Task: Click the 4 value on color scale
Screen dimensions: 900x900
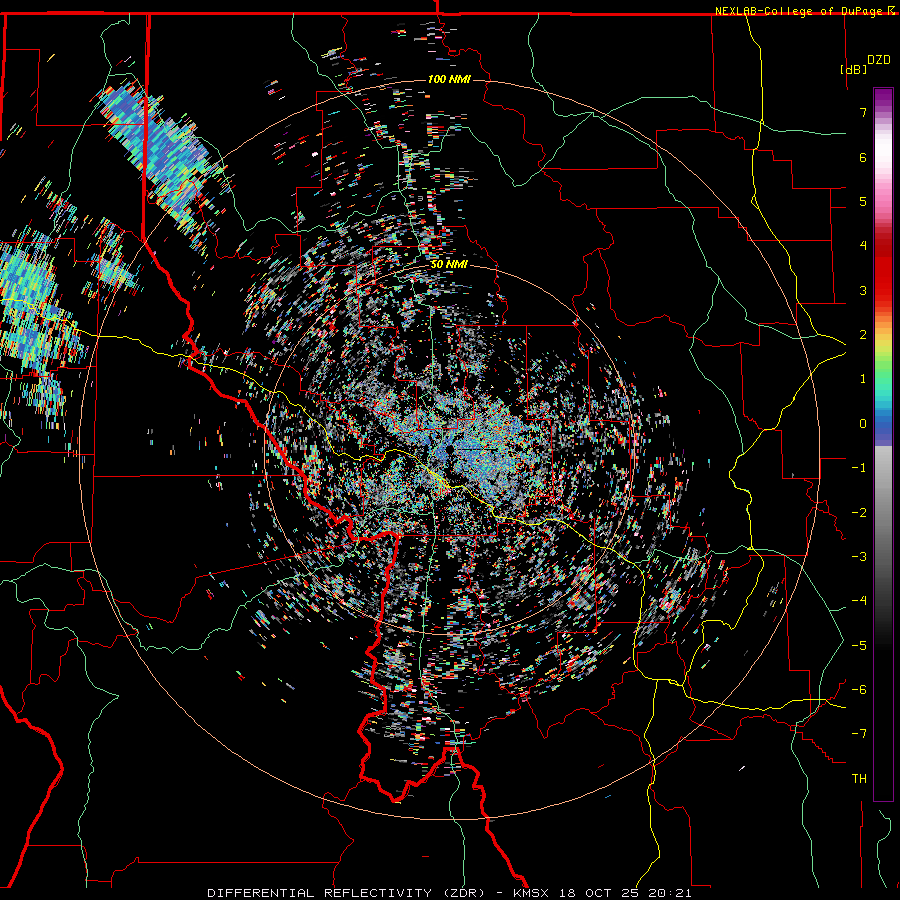Action: point(863,246)
